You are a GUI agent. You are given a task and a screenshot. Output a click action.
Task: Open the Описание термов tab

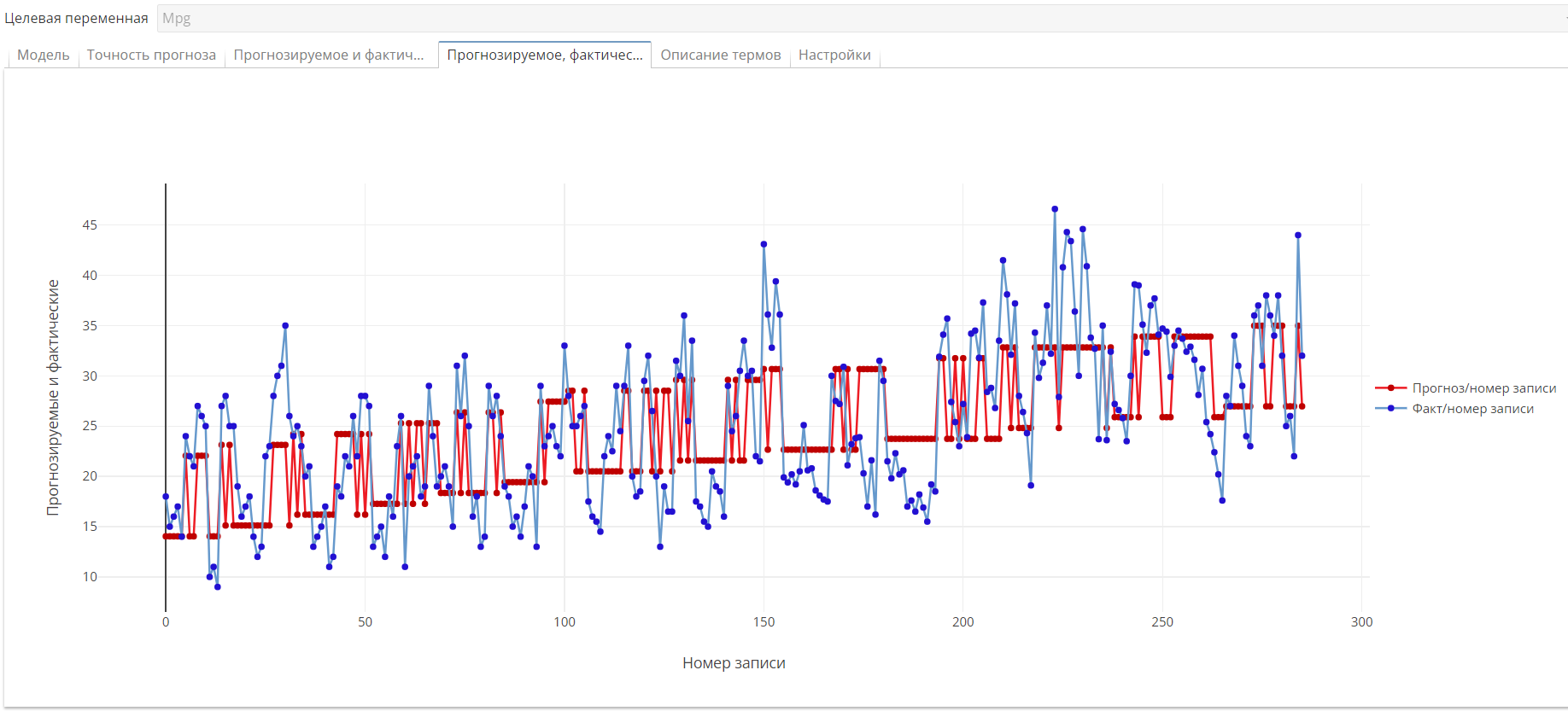click(721, 55)
